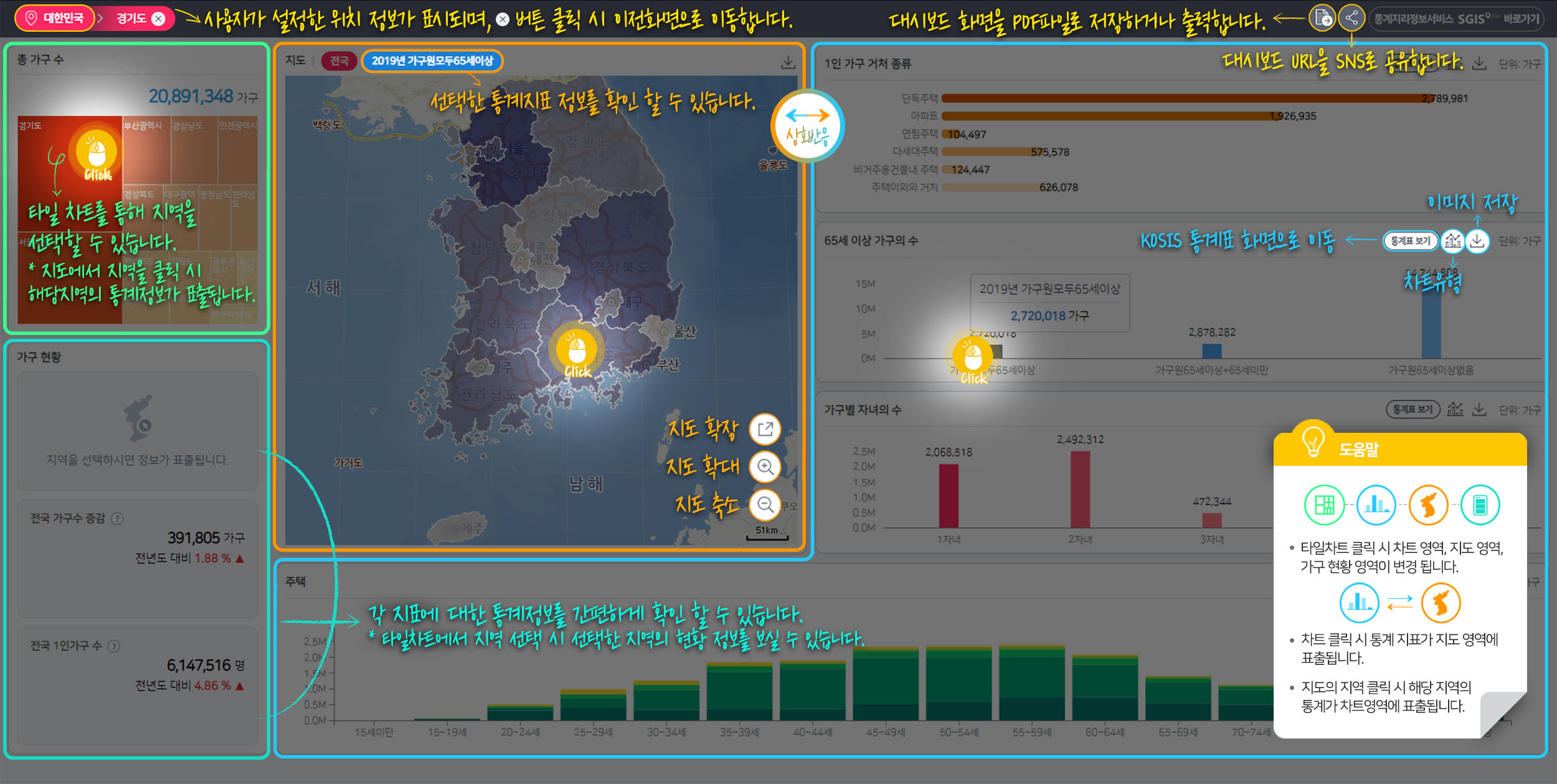Remove the 경기도 location with the X button
Screen dimensions: 1557x784
point(159,19)
